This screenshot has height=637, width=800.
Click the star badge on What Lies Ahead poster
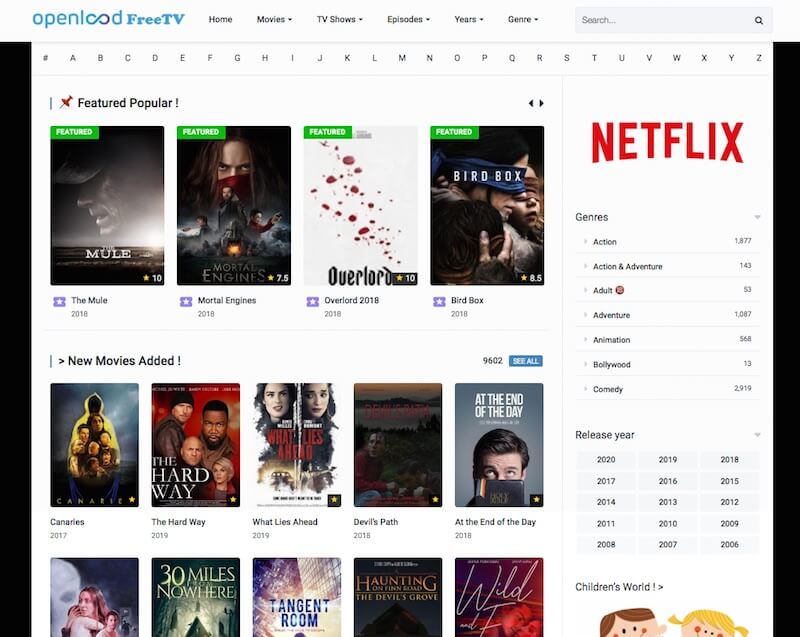coord(334,499)
